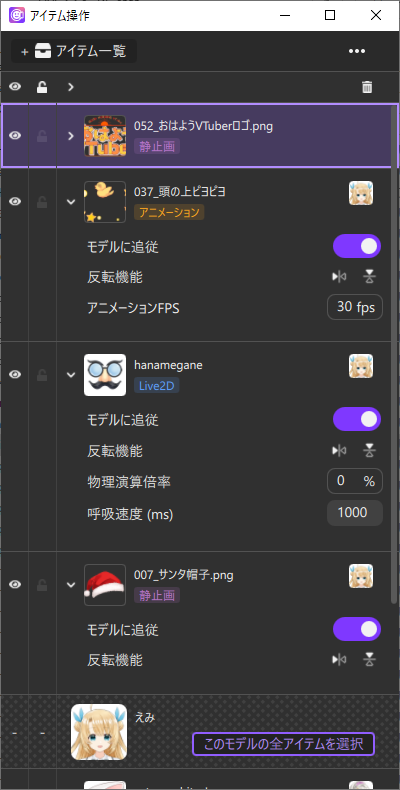Hide the 007_サンタ帽子.png item via eye
This screenshot has height=790, width=400.
(x=15, y=584)
